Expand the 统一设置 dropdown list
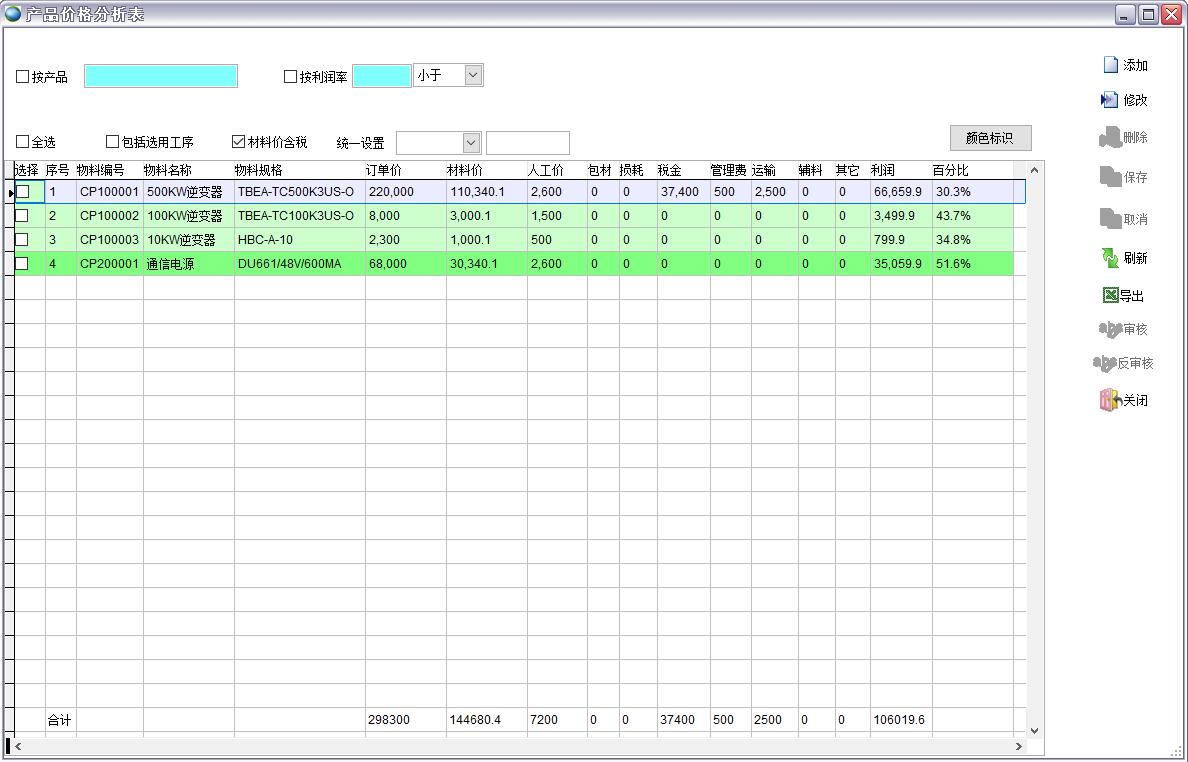 (471, 143)
